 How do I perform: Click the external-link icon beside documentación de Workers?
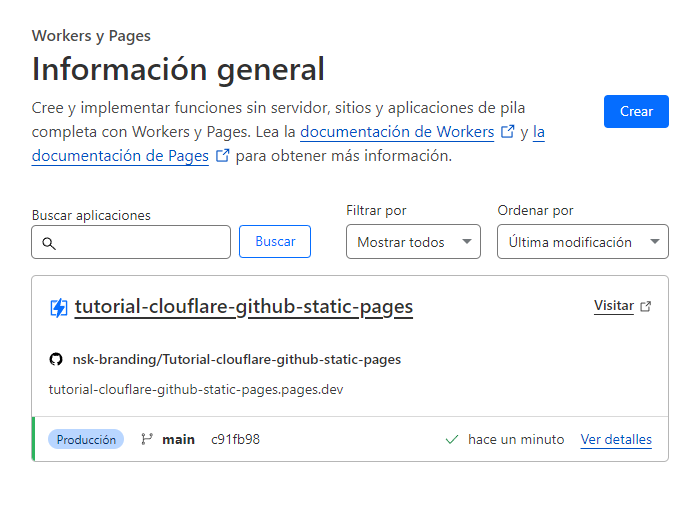[508, 131]
